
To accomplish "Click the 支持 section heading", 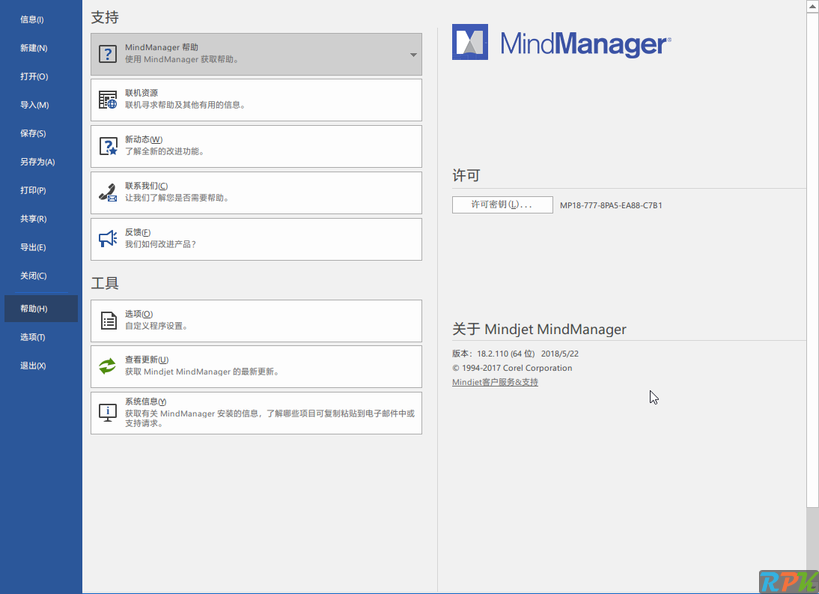I will (x=105, y=17).
